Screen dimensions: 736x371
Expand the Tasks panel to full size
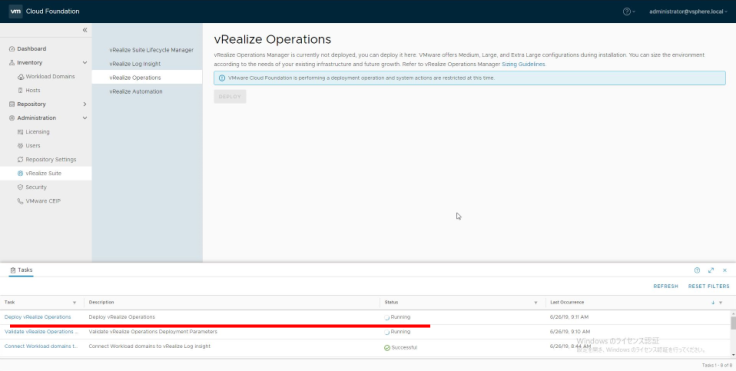(711, 271)
